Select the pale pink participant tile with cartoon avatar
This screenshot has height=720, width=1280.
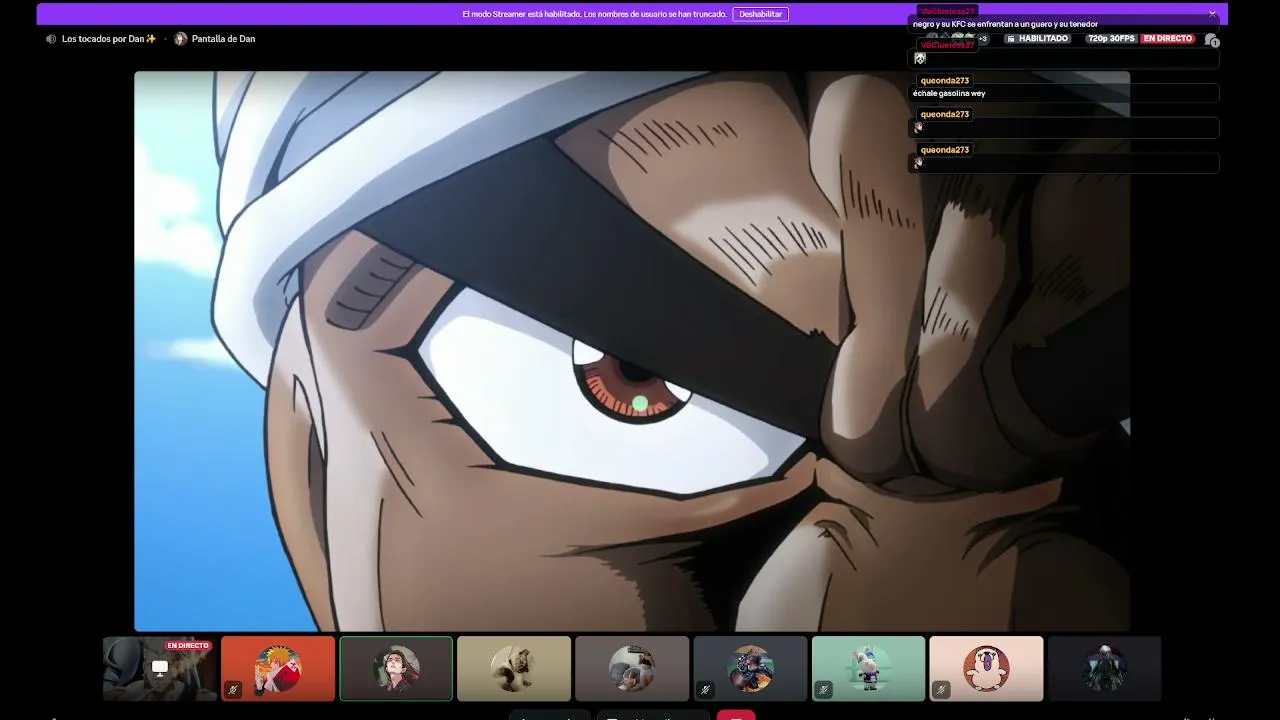coord(986,669)
